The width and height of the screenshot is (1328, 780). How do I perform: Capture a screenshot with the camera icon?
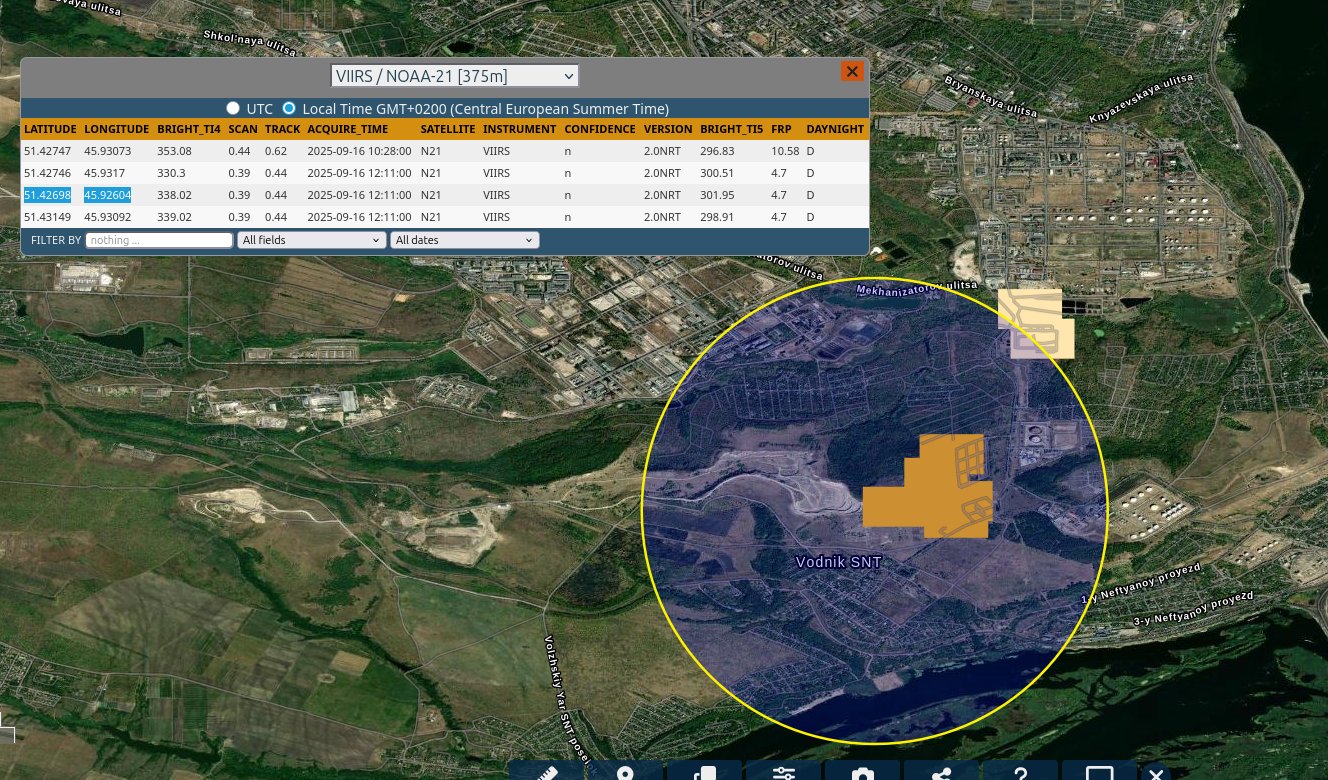(x=862, y=773)
